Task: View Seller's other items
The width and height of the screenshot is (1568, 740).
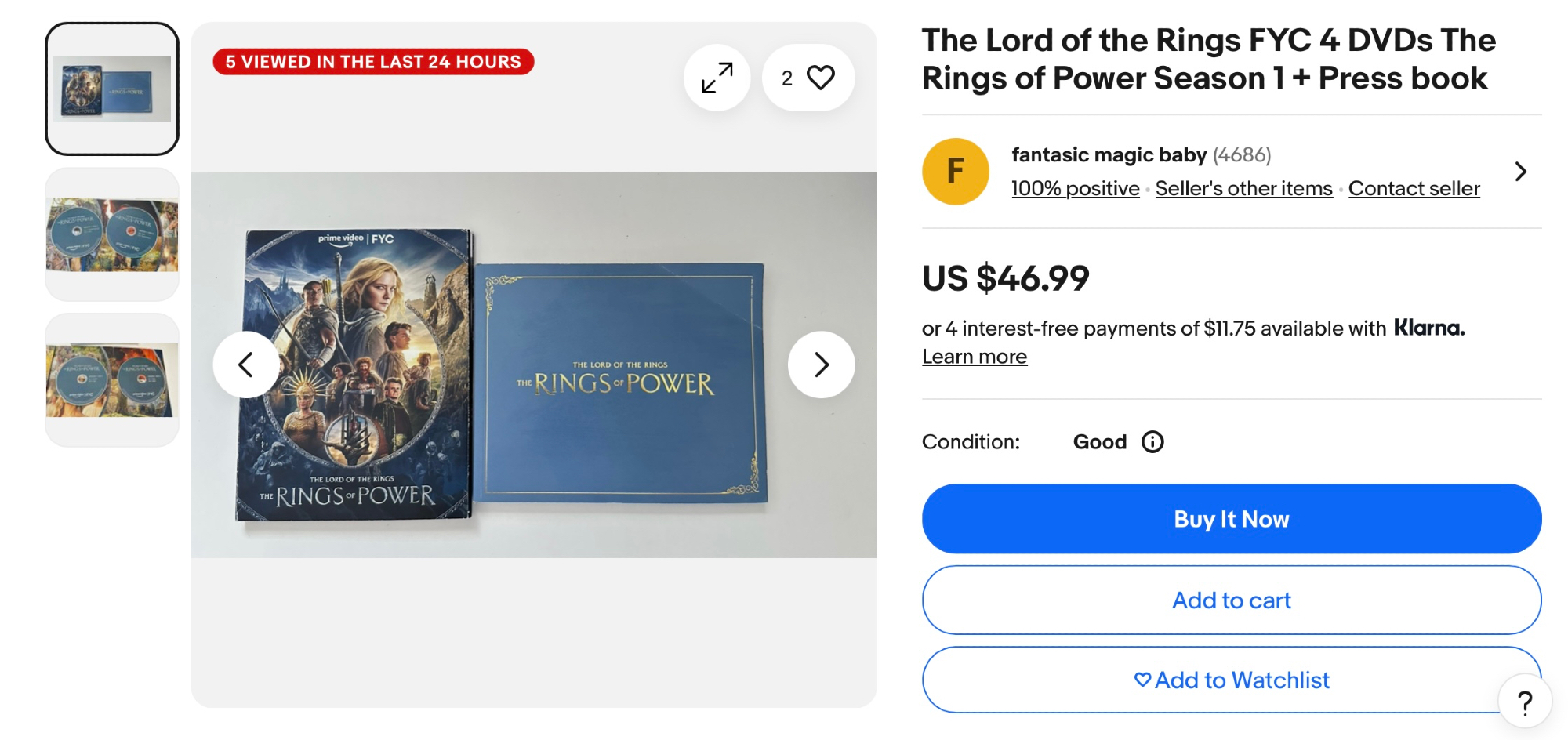Action: (1243, 189)
